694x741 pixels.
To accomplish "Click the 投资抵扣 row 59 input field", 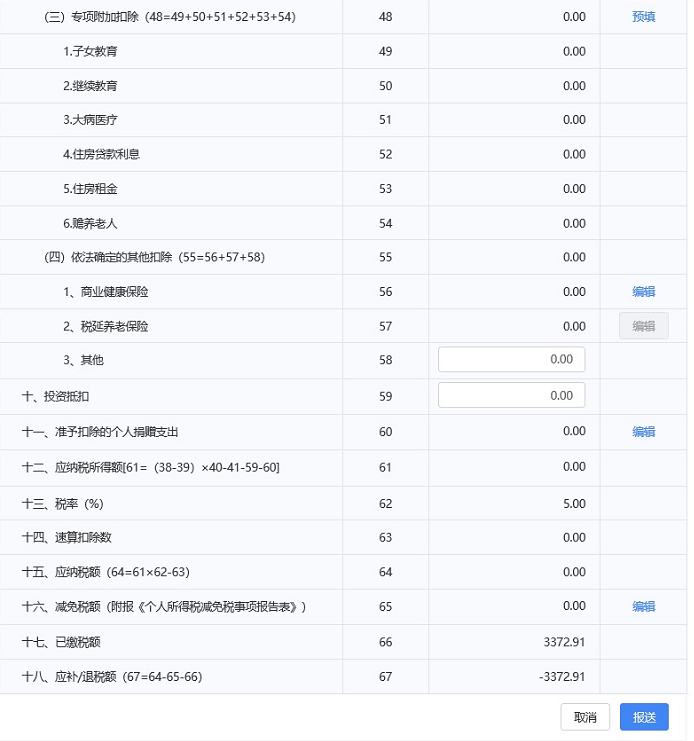I will (512, 395).
